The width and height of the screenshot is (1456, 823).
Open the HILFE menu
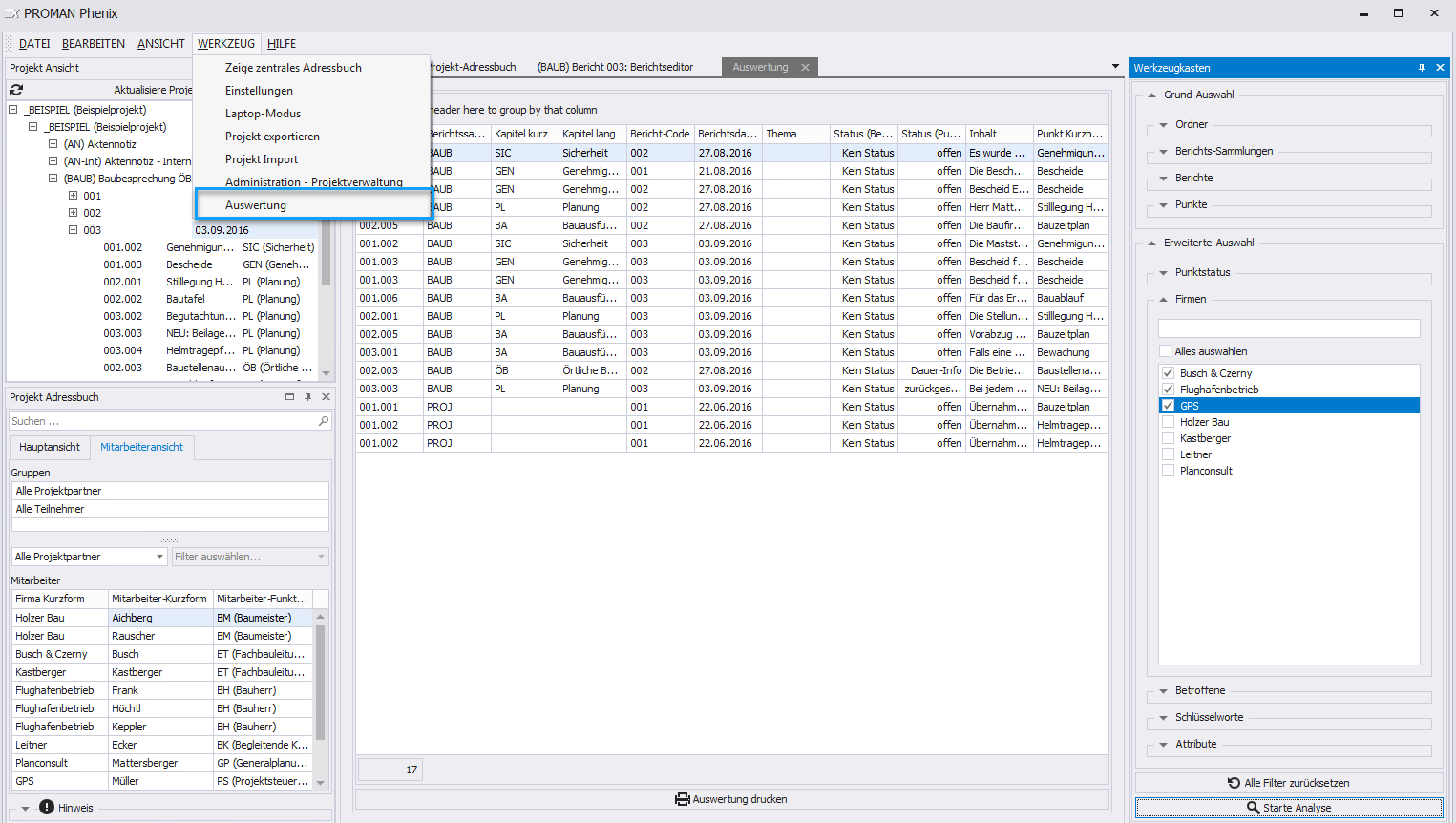pos(282,44)
